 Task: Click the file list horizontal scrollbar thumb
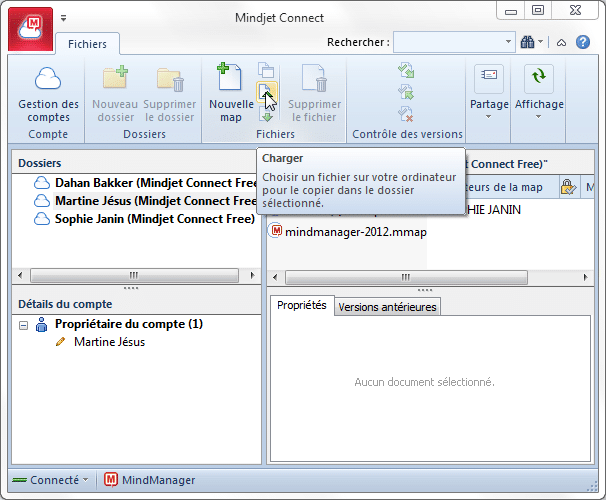[406, 277]
